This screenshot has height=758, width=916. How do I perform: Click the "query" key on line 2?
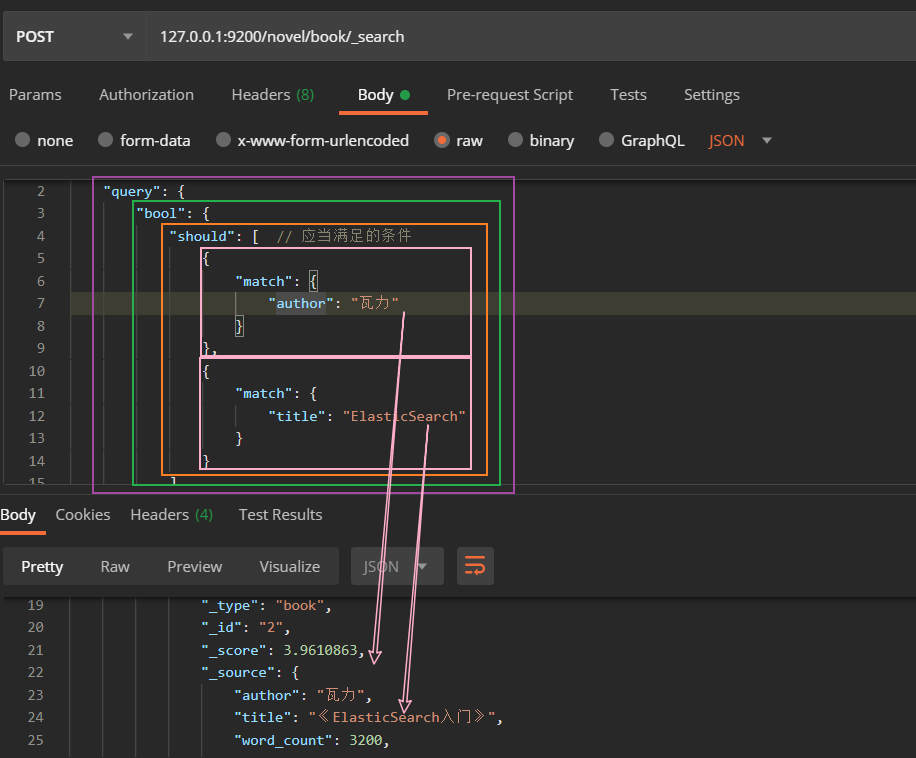pos(132,191)
